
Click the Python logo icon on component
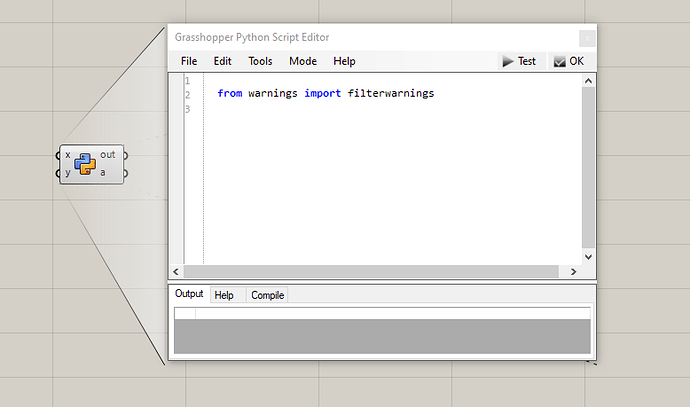[85, 164]
